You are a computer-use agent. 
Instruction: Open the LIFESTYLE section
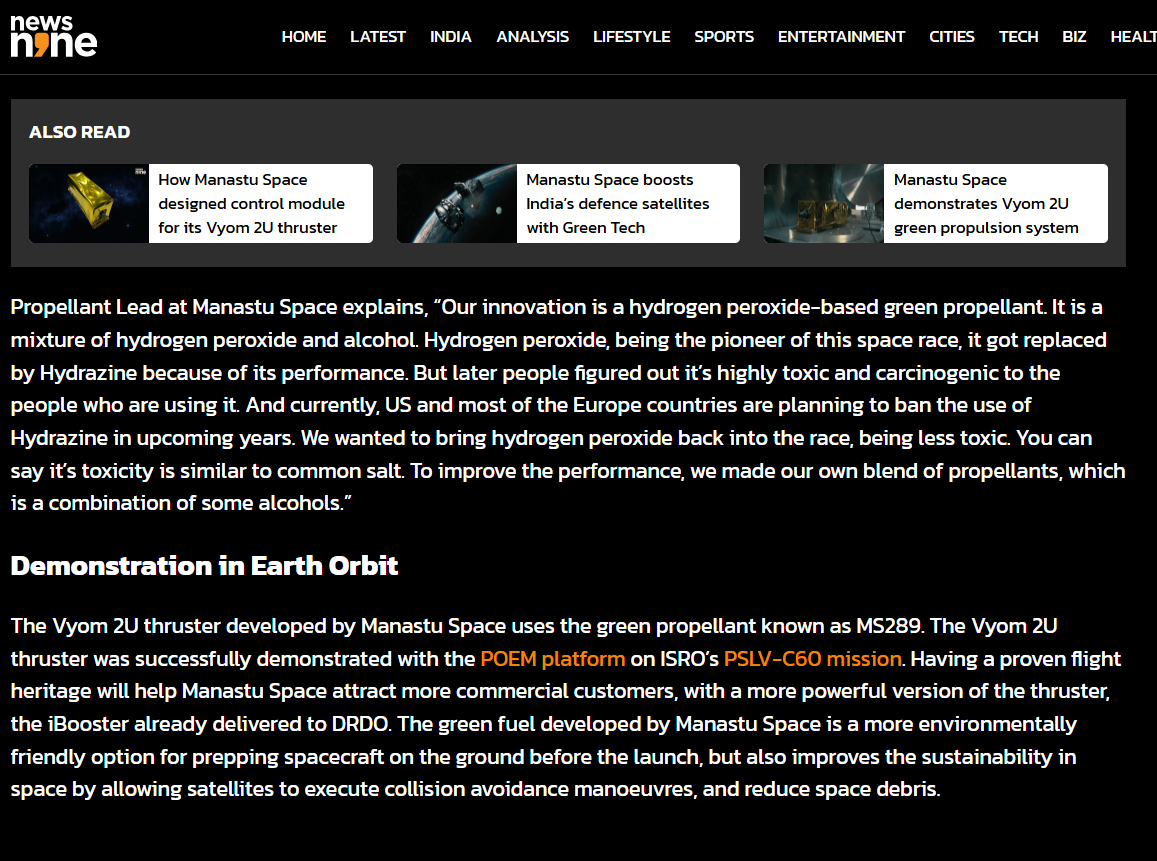(x=632, y=37)
